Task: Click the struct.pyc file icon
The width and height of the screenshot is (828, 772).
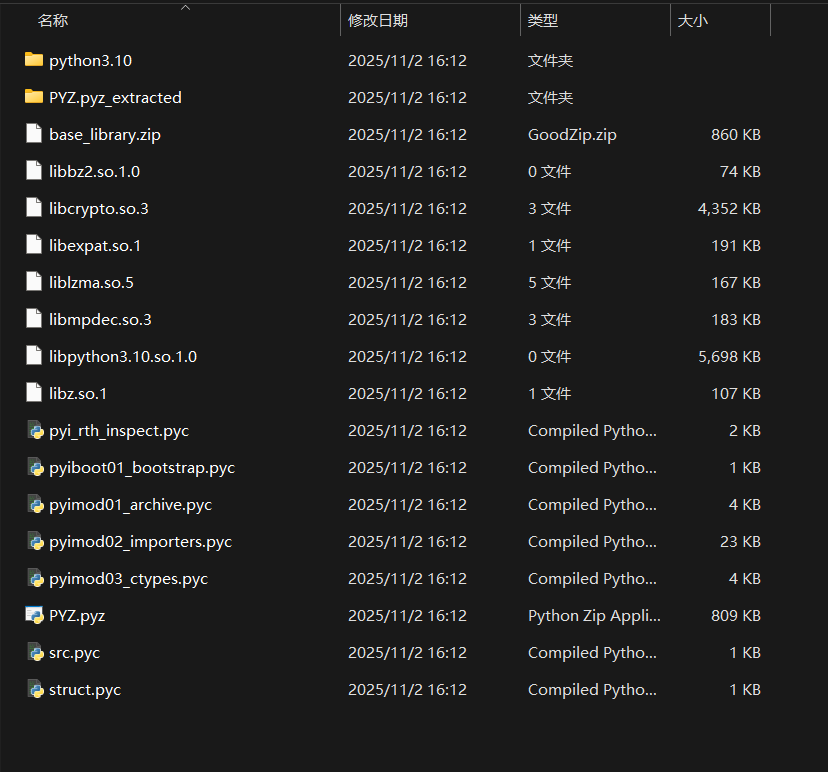Action: pyautogui.click(x=34, y=689)
